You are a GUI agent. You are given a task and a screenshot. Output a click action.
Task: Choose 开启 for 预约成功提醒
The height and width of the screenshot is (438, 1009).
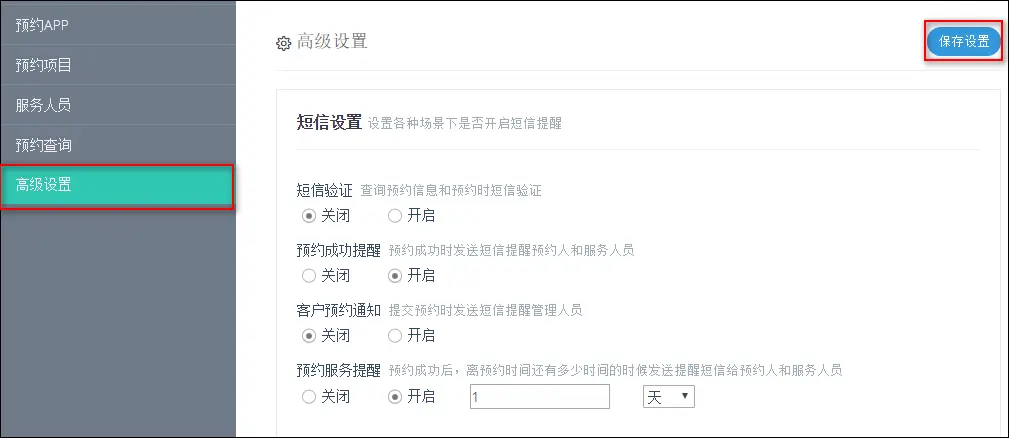(x=394, y=275)
